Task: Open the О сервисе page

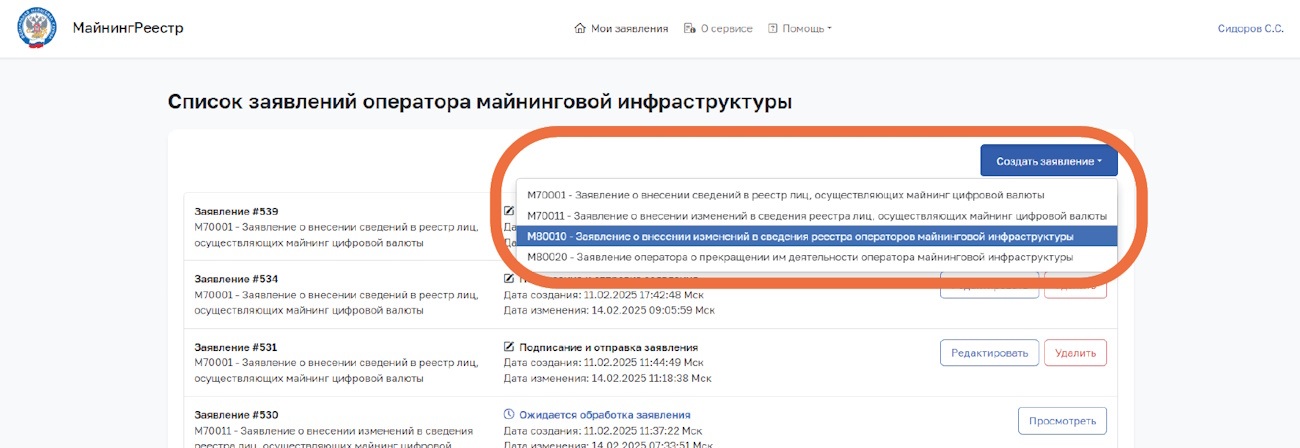Action: 726,28
